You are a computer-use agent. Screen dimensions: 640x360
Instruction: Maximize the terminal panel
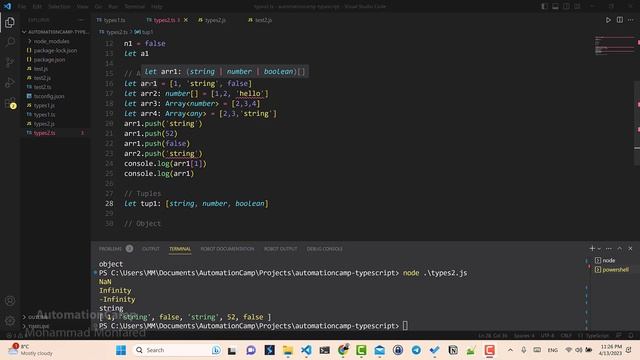620,248
